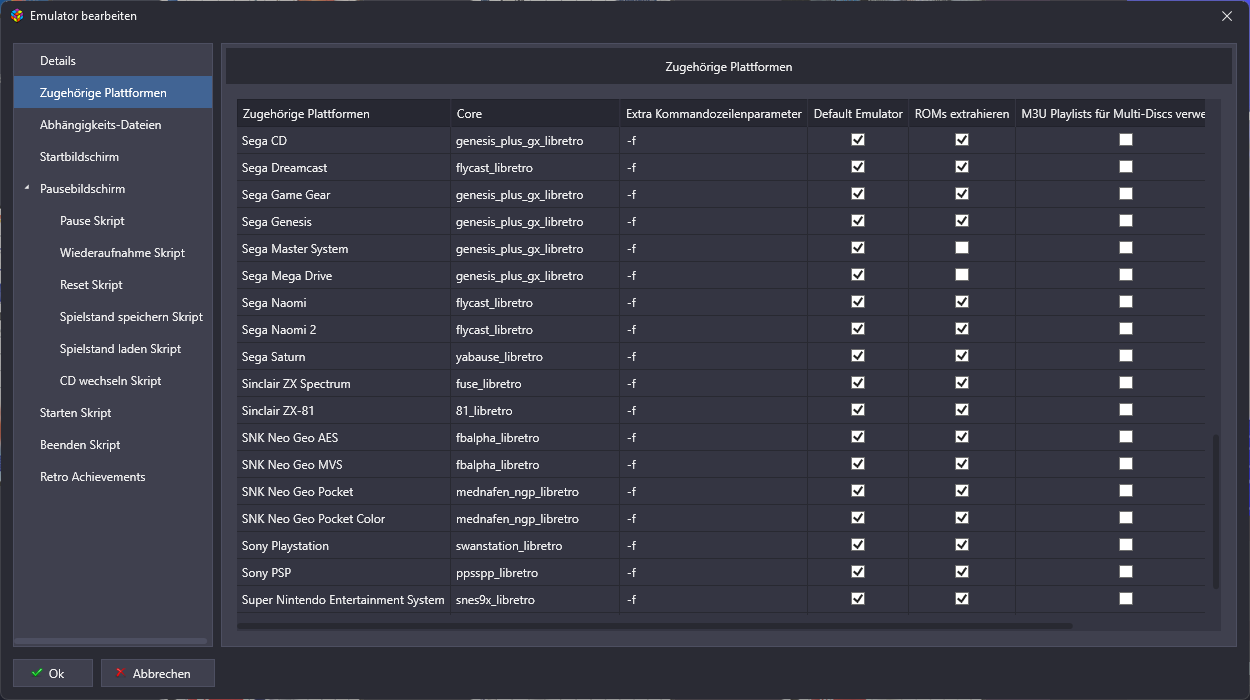The height and width of the screenshot is (700, 1250).
Task: Select CD wechseln Skript item
Action: (x=110, y=381)
